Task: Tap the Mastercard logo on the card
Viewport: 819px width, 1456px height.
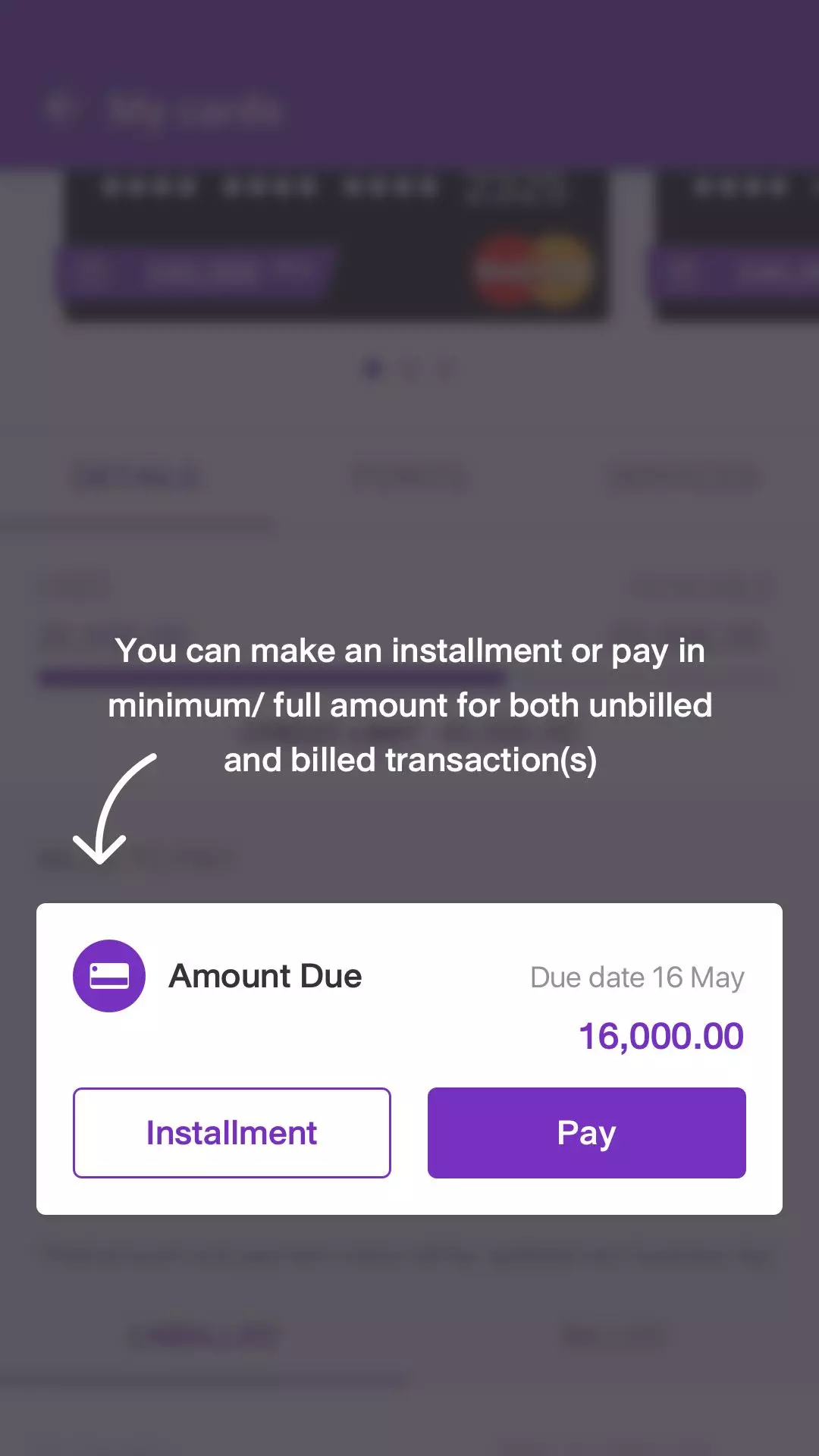Action: pos(533,271)
